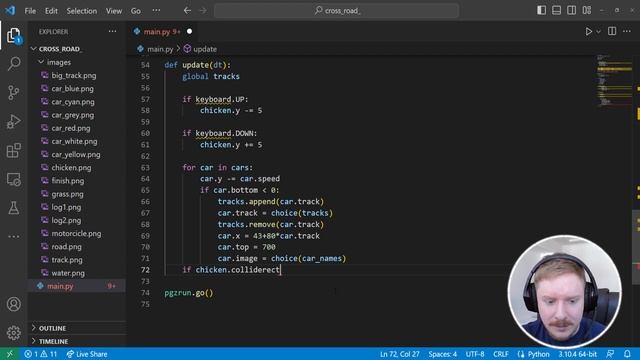Select Python interpreter 3.10.4 64-bit

pos(577,354)
